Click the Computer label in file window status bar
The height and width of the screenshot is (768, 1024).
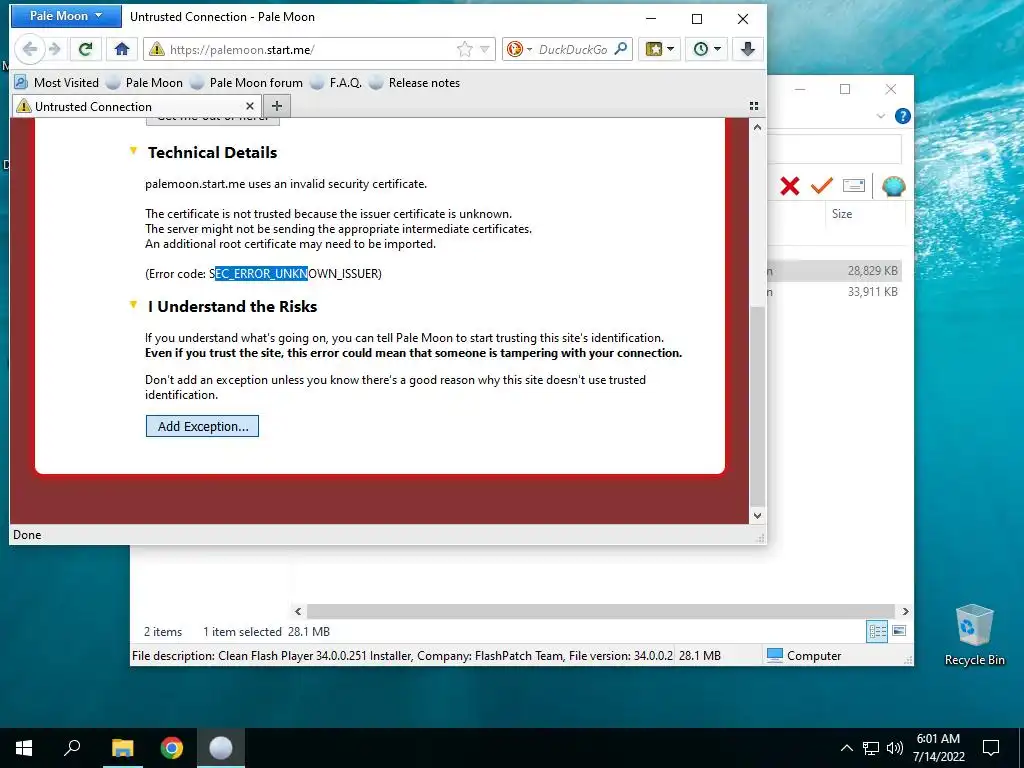pos(814,656)
